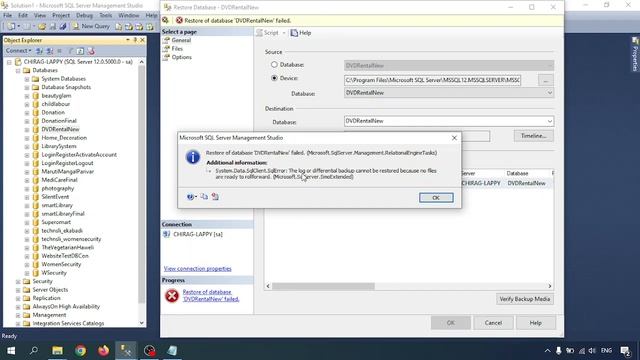Close the Object Explorer panel
Image resolution: width=640 pixels, height=360 pixels.
pos(142,40)
